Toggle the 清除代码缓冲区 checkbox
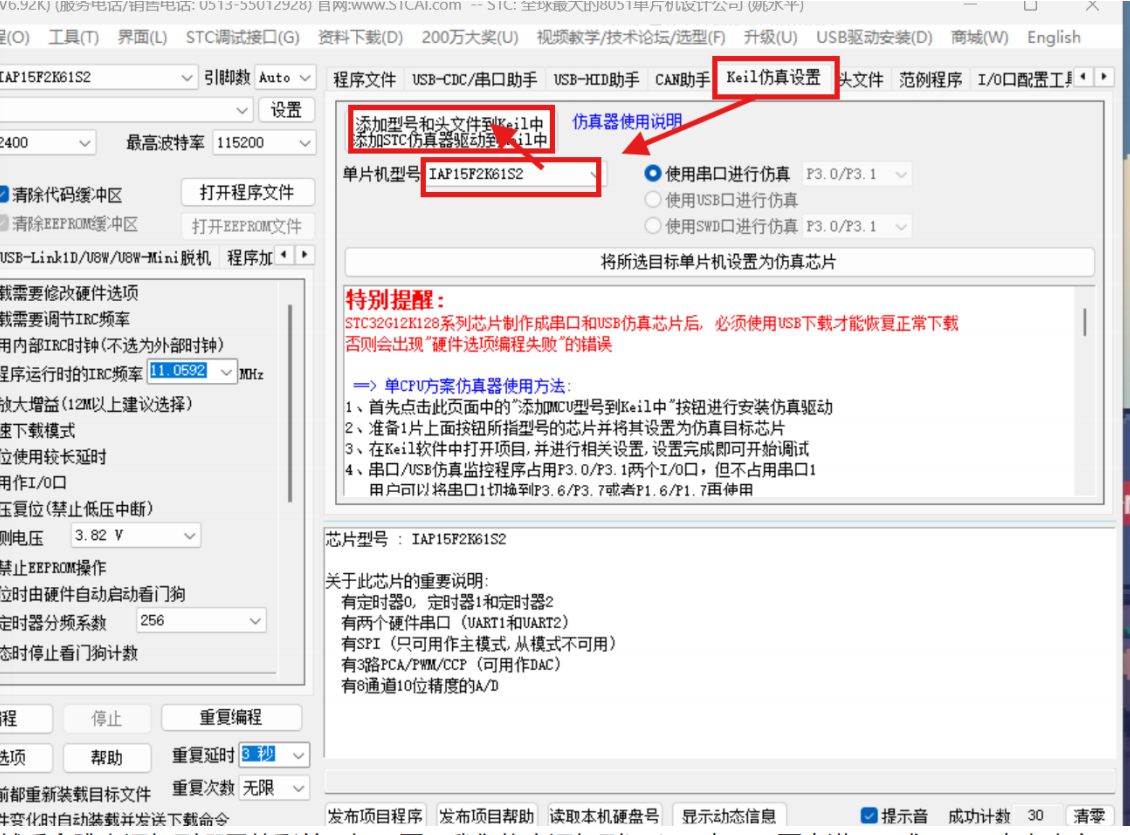The height and width of the screenshot is (835, 1130). pos(4,195)
